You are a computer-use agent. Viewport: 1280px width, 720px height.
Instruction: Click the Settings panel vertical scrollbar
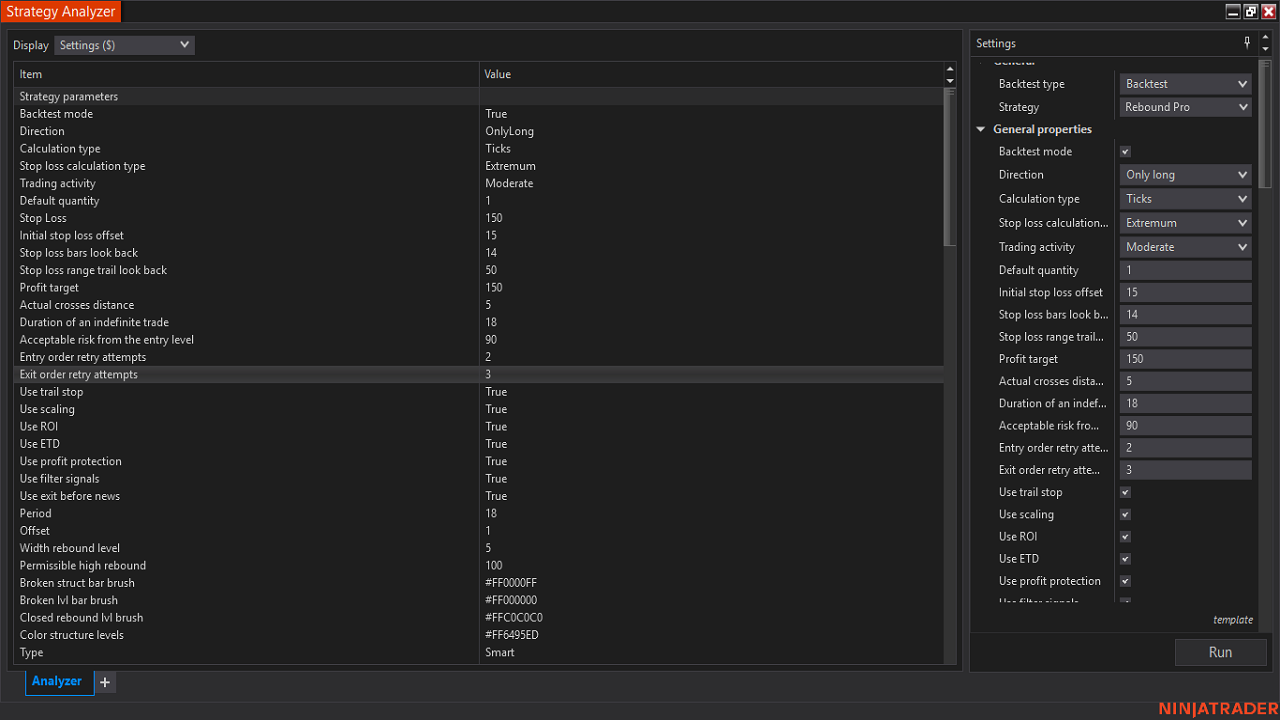1265,125
